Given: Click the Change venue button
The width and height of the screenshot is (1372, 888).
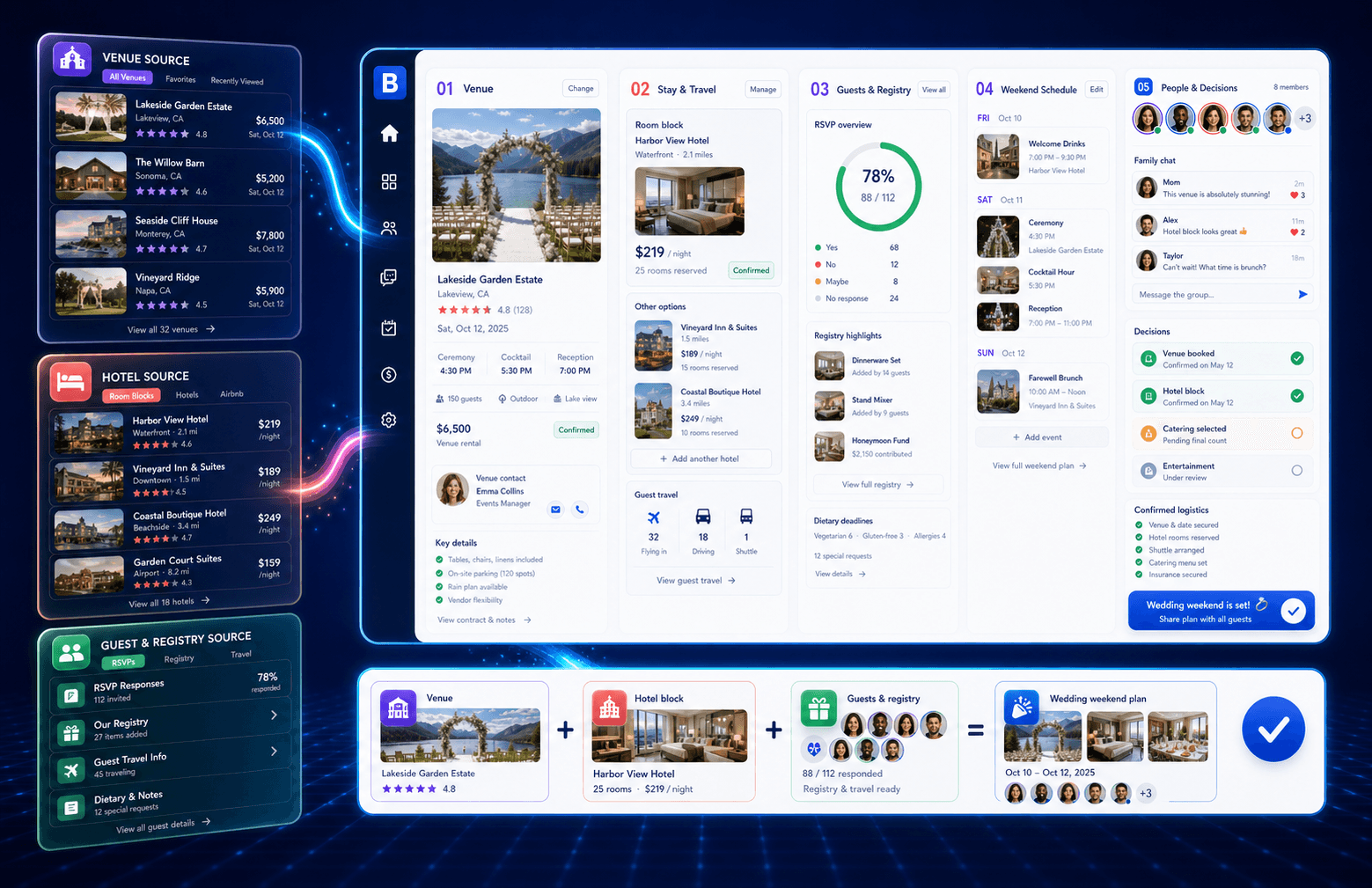Looking at the screenshot, I should coord(581,88).
